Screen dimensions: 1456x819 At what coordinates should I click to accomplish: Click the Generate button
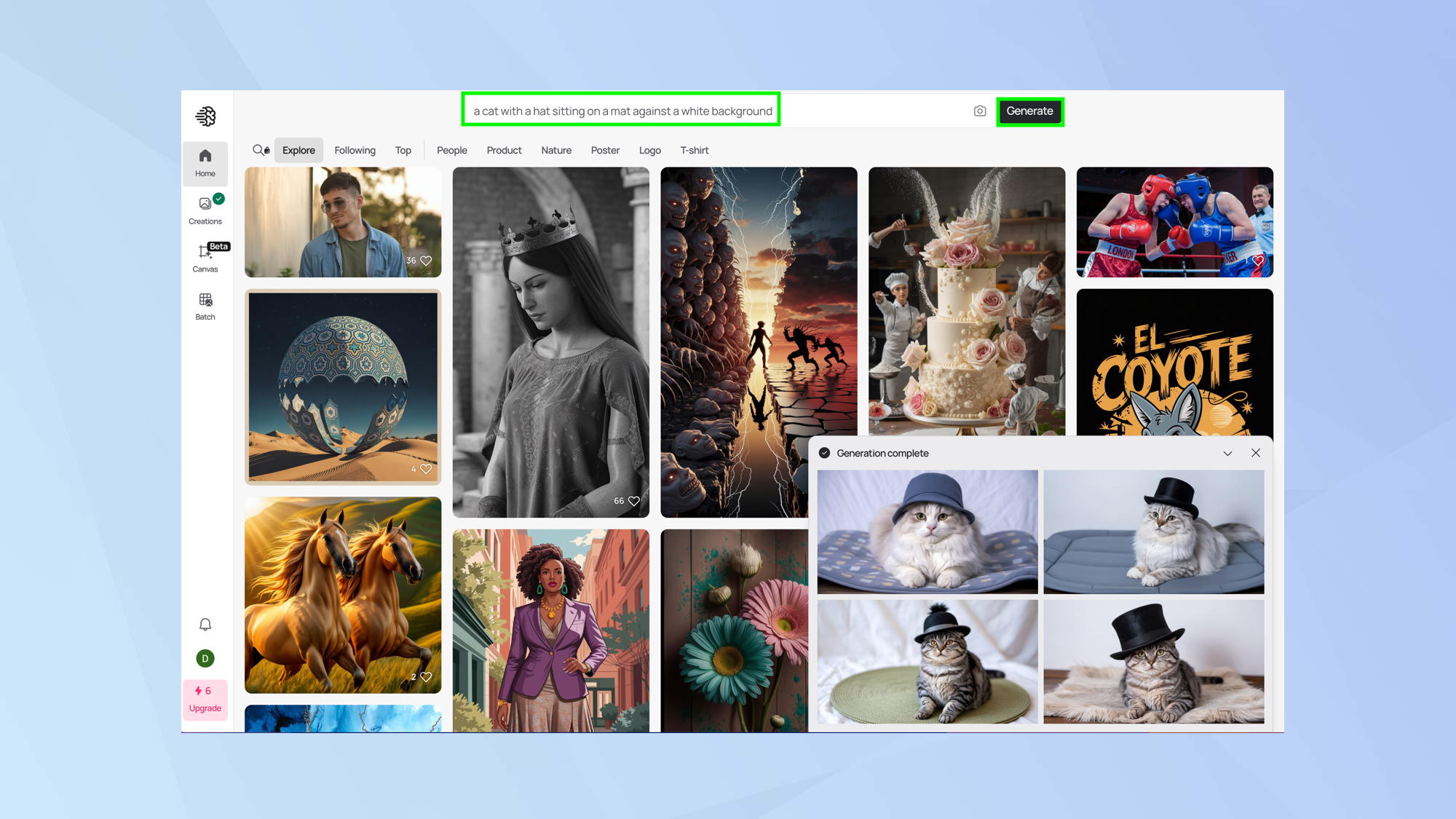click(1030, 111)
